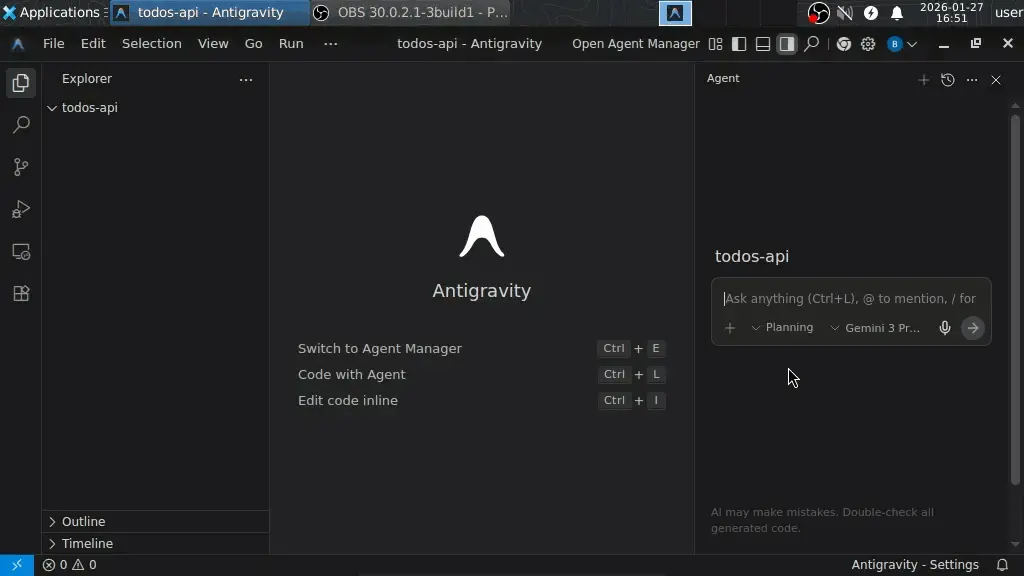Screen dimensions: 1024x576
Task: Toggle the agent secondary side bar
Action: (787, 44)
